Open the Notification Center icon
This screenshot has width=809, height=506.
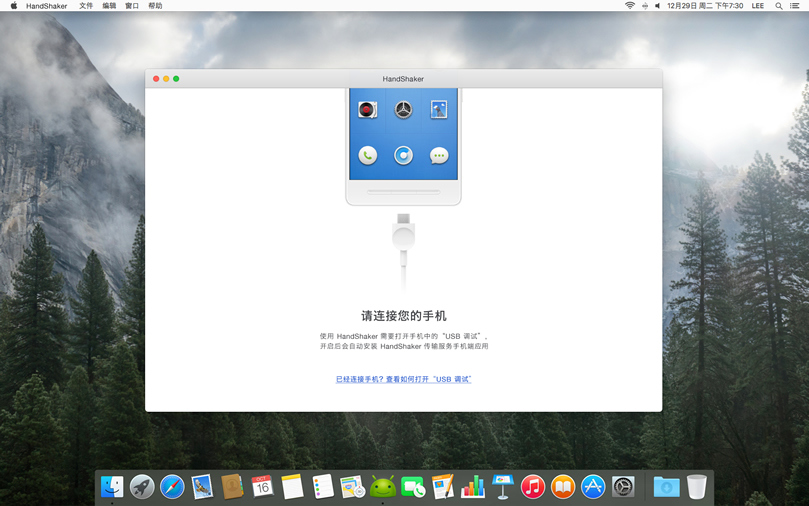click(x=795, y=6)
